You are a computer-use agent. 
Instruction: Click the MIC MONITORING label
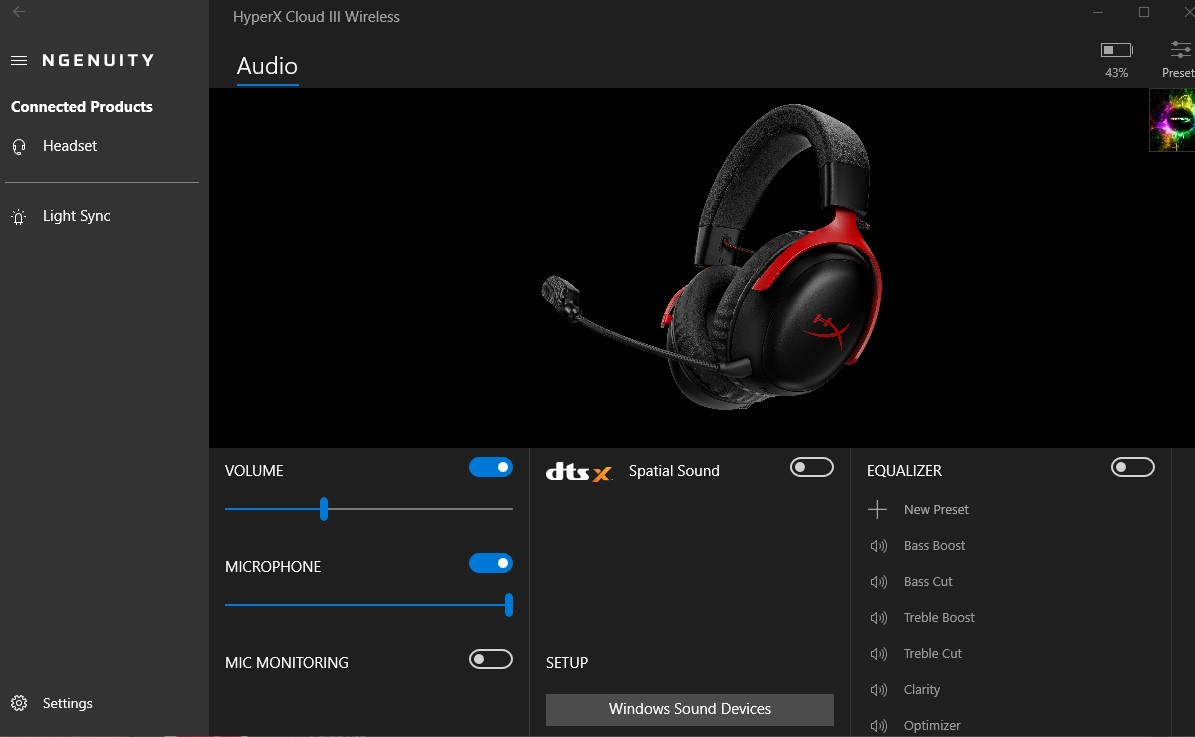pyautogui.click(x=287, y=663)
